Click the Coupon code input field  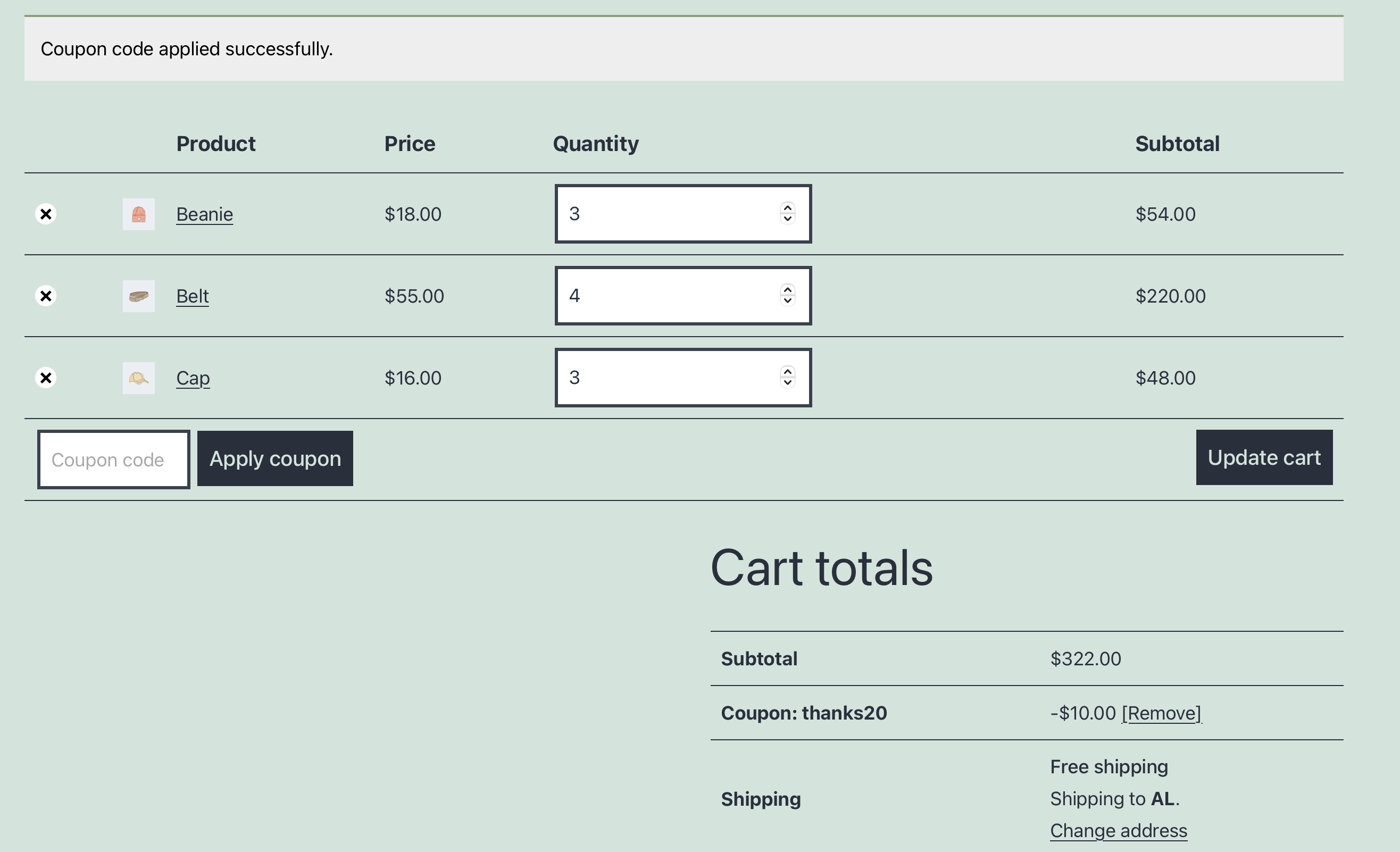113,459
